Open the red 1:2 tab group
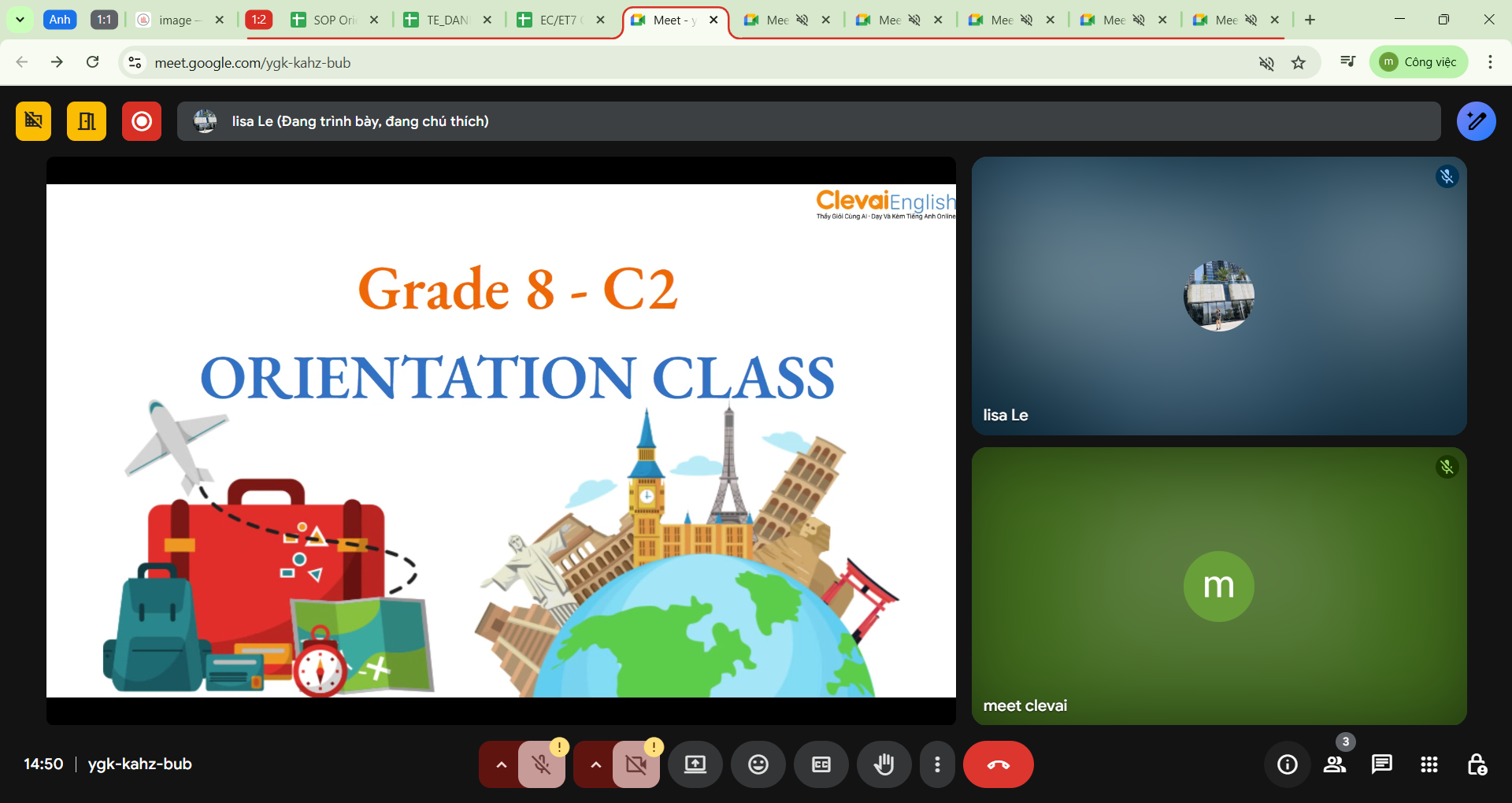 258,20
